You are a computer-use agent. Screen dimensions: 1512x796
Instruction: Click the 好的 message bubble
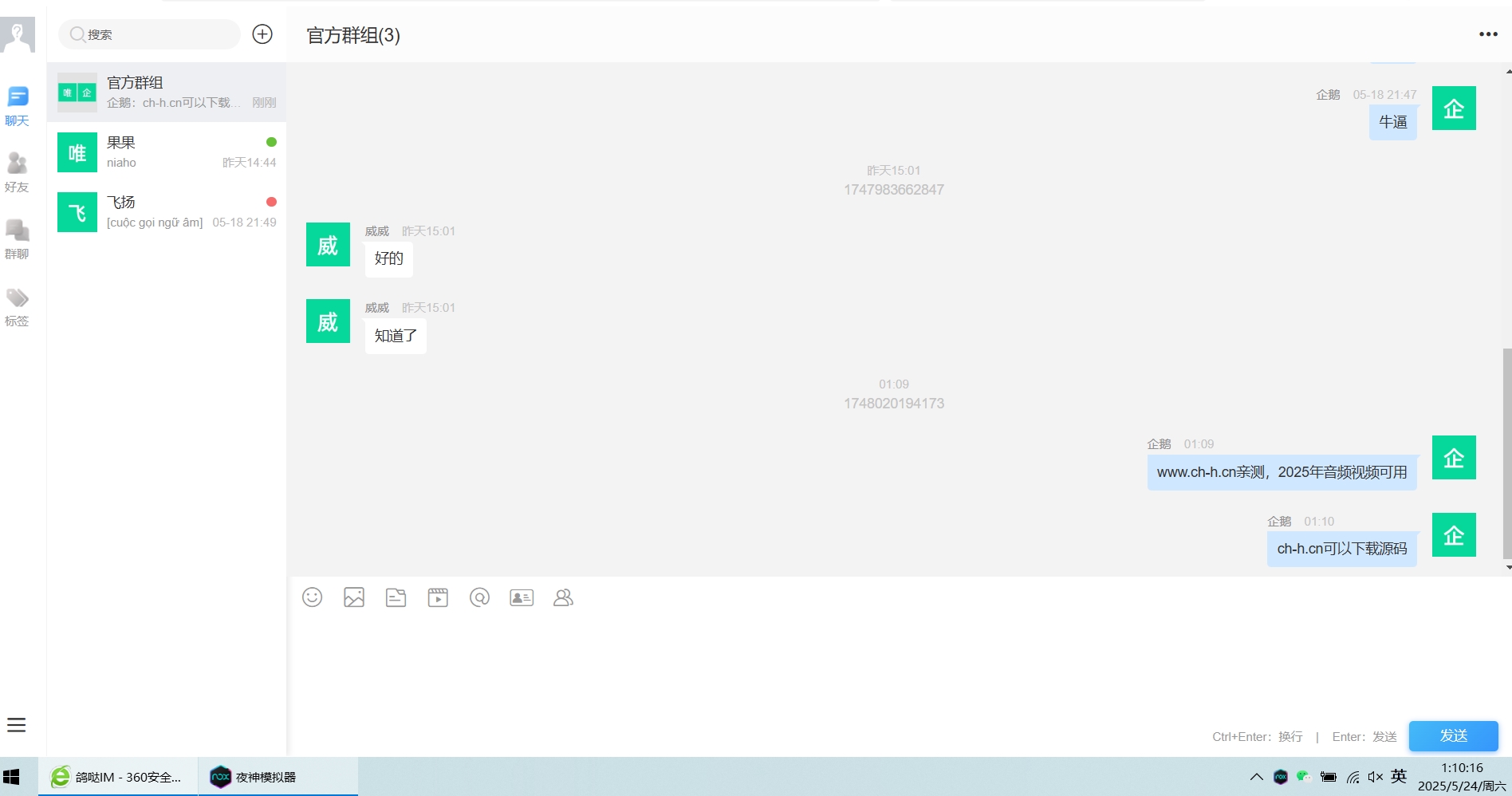tap(389, 259)
